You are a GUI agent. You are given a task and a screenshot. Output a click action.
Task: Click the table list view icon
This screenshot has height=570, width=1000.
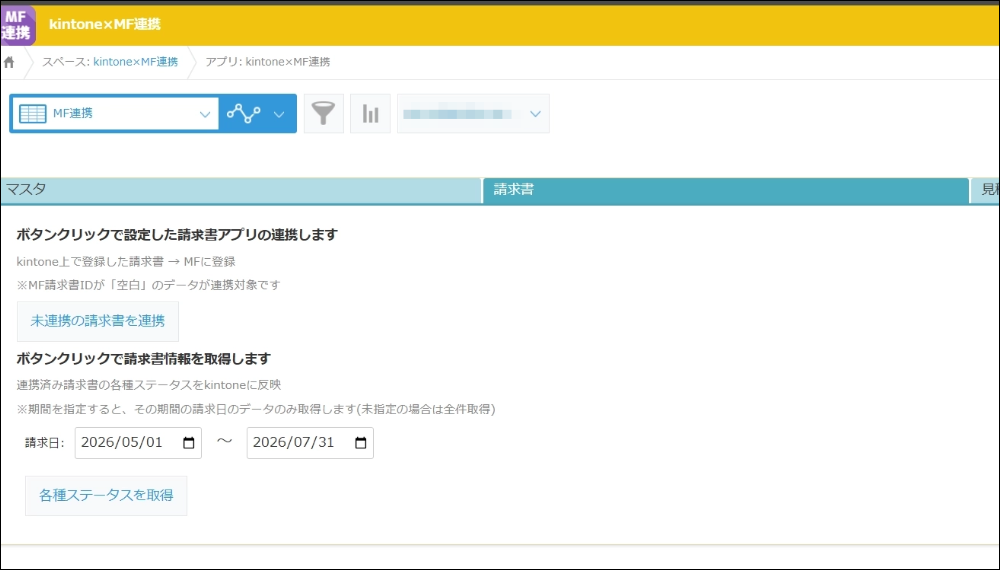[x=33, y=113]
